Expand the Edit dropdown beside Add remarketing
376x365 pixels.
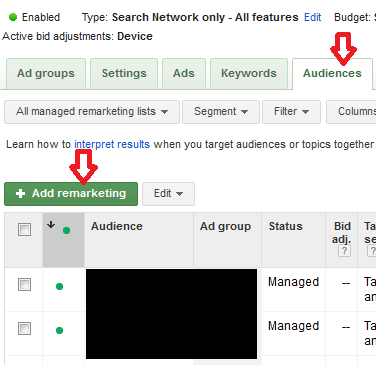coord(168,194)
